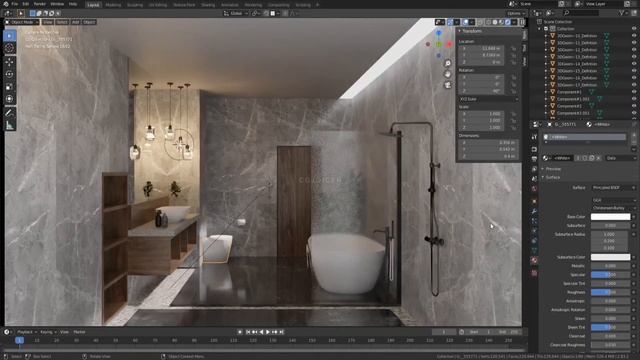Screen dimensions: 640x360
Task: Open the Material properties tab icon
Action: coord(534,260)
